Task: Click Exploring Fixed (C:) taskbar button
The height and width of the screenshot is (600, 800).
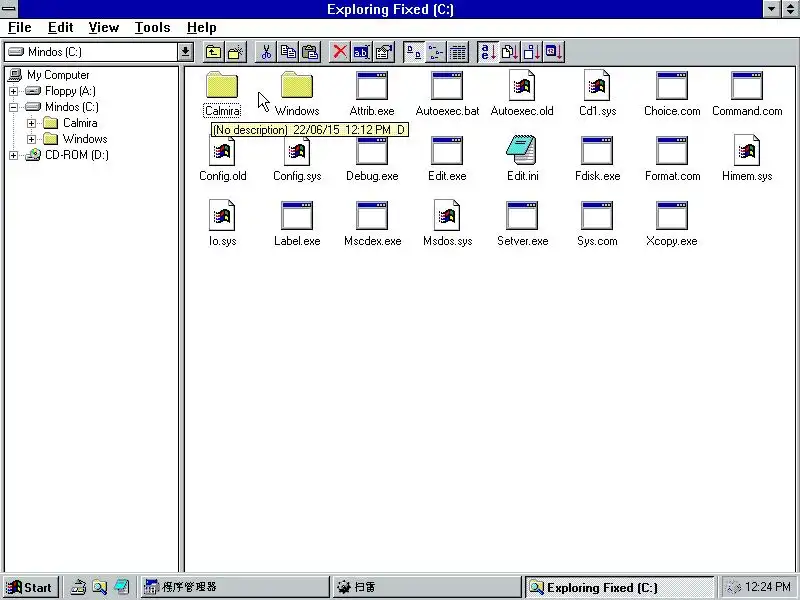Action: tap(620, 588)
